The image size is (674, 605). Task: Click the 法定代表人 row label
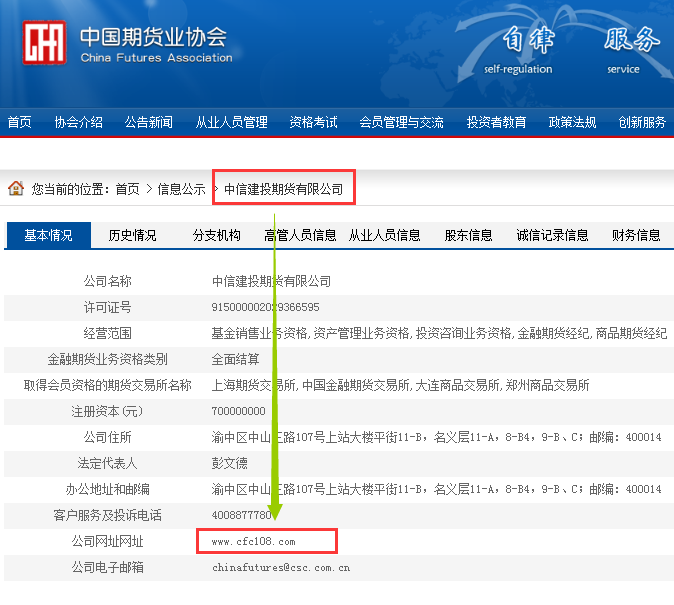click(107, 463)
